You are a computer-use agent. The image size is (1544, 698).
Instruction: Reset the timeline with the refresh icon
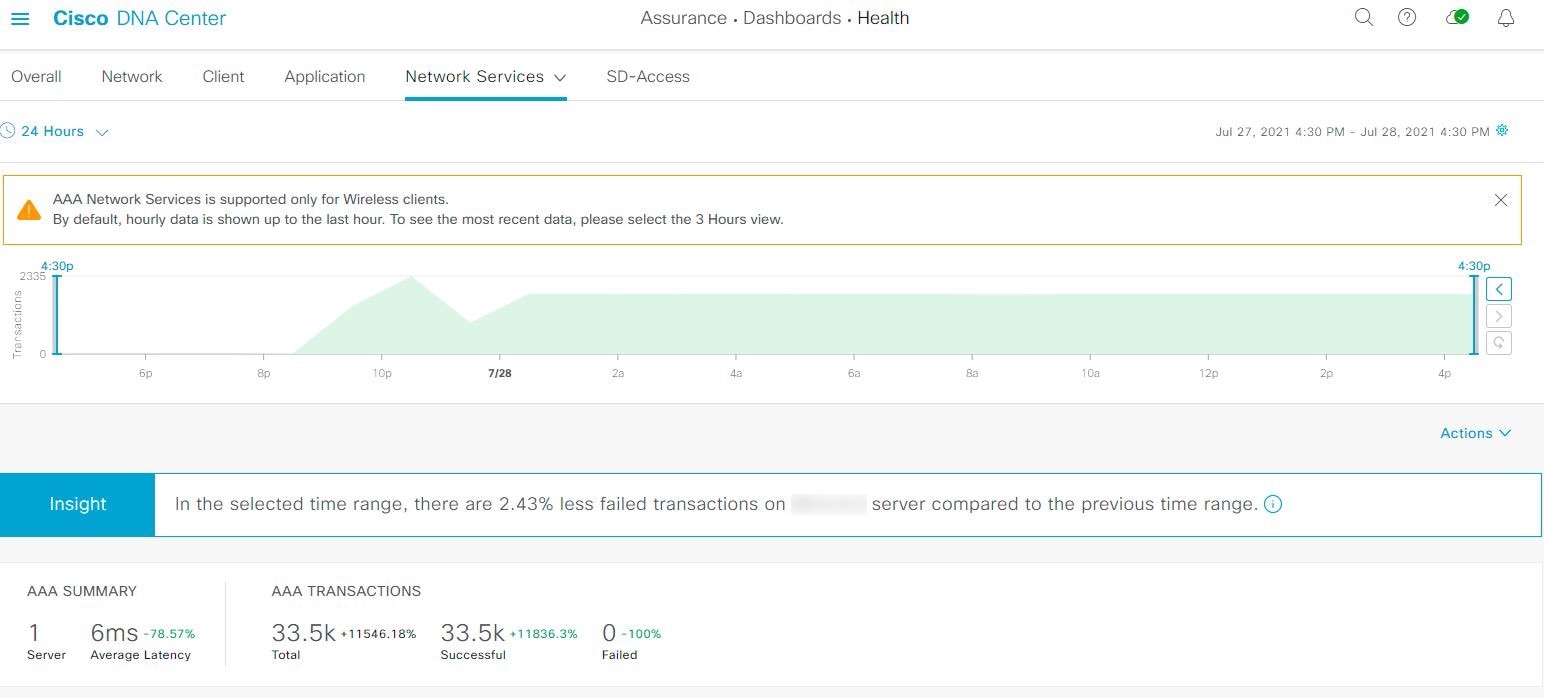(x=1499, y=343)
